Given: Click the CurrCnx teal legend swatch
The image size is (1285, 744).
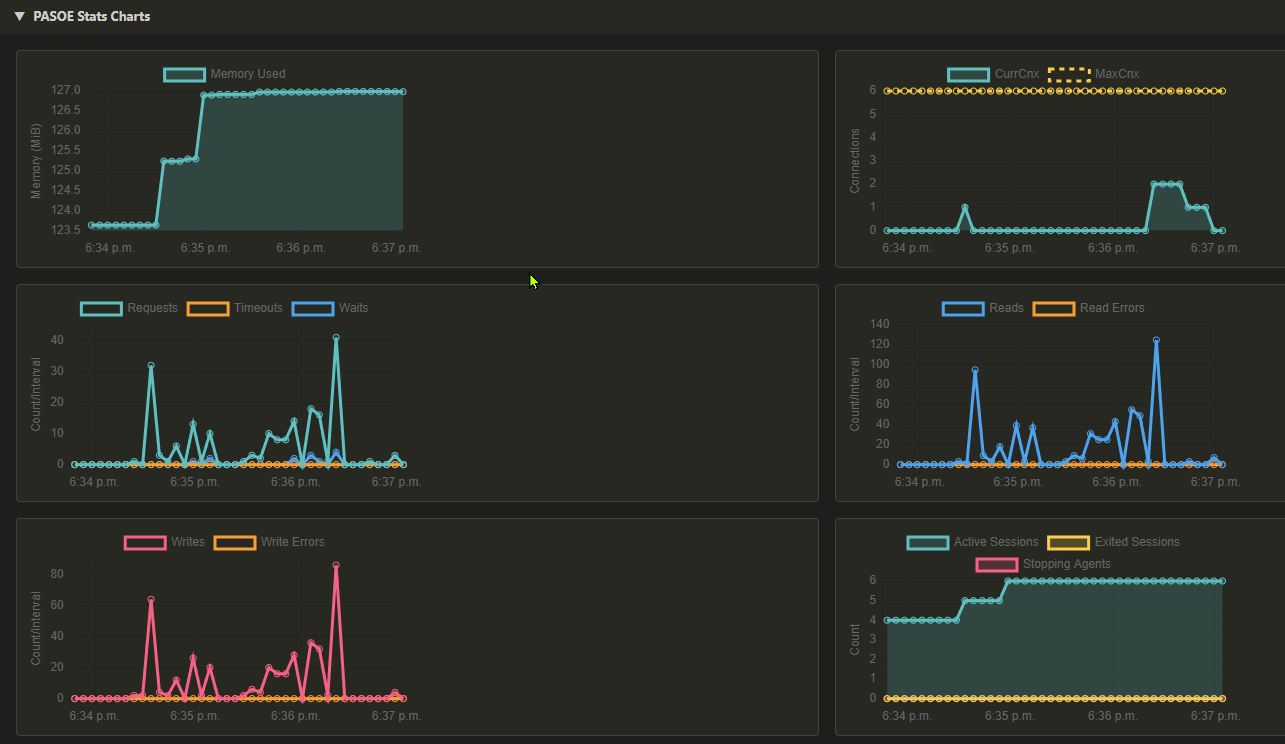Looking at the screenshot, I should pos(968,74).
